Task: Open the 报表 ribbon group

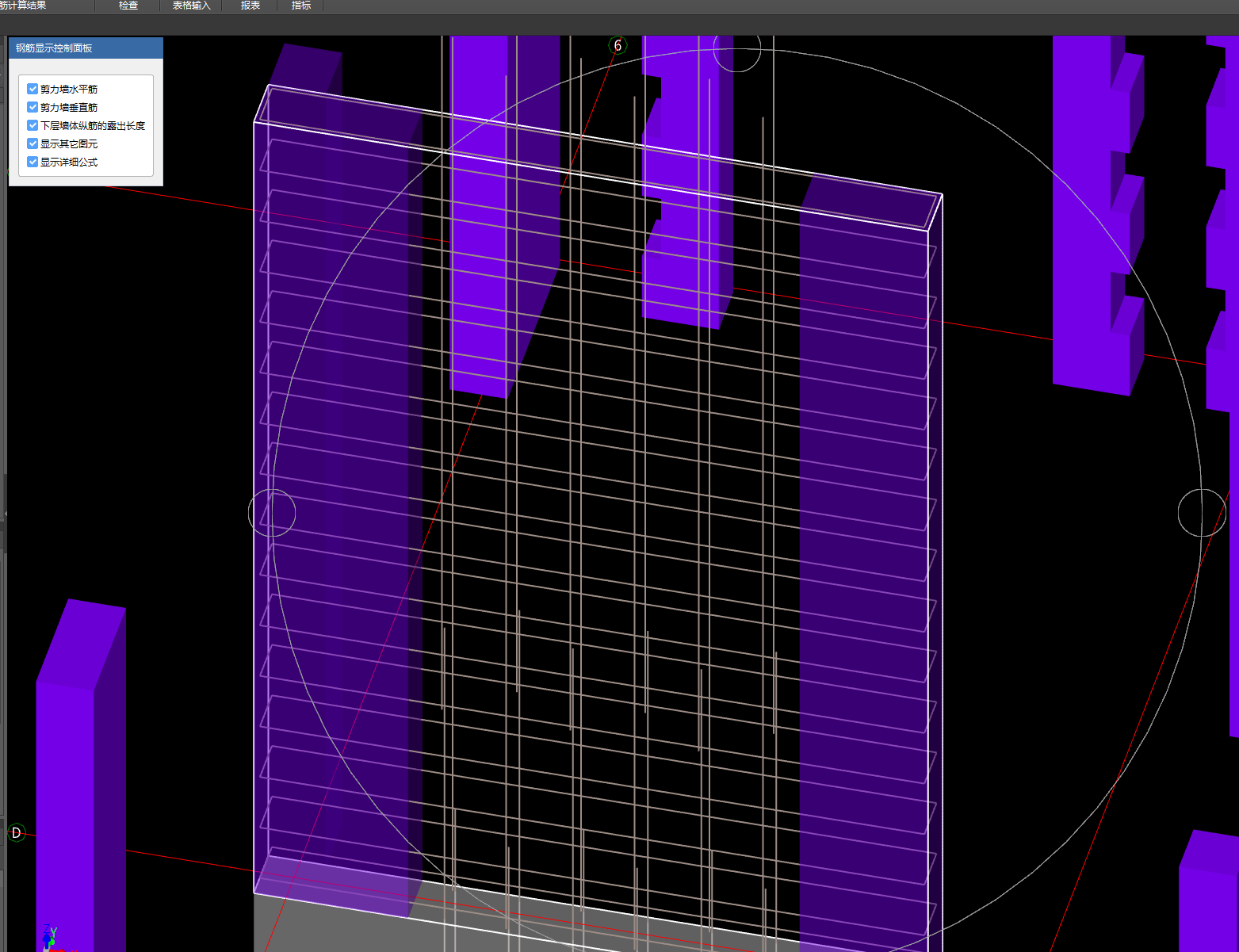Action: point(250,6)
